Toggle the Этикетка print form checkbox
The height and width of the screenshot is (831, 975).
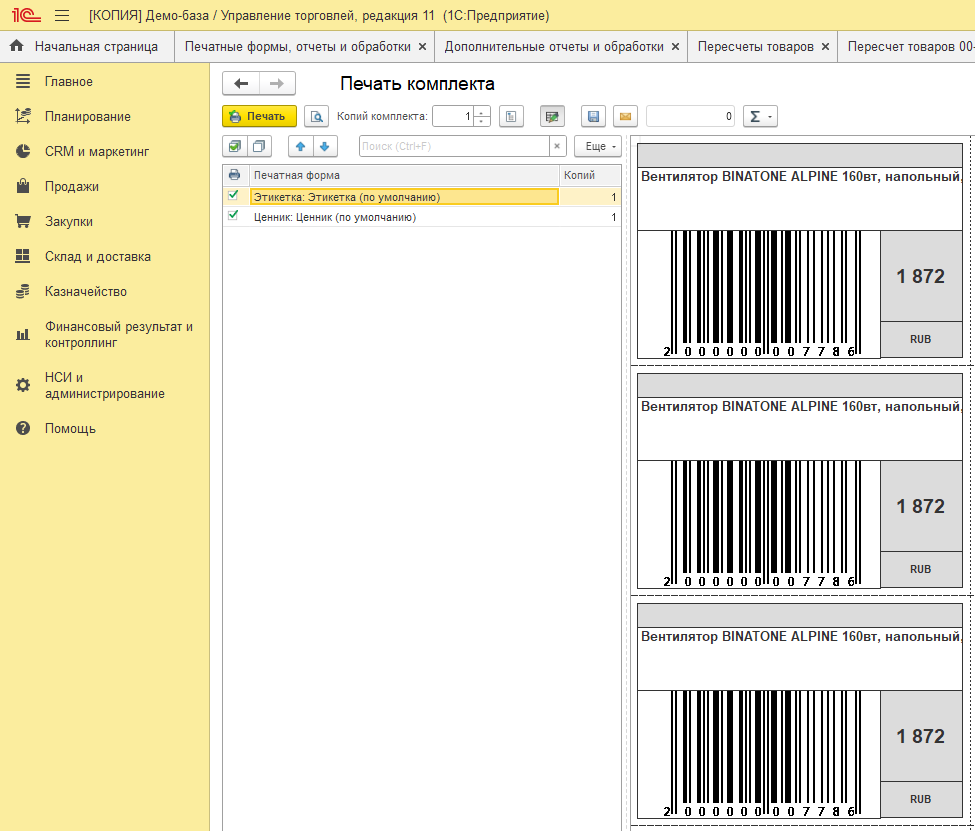click(x=233, y=195)
